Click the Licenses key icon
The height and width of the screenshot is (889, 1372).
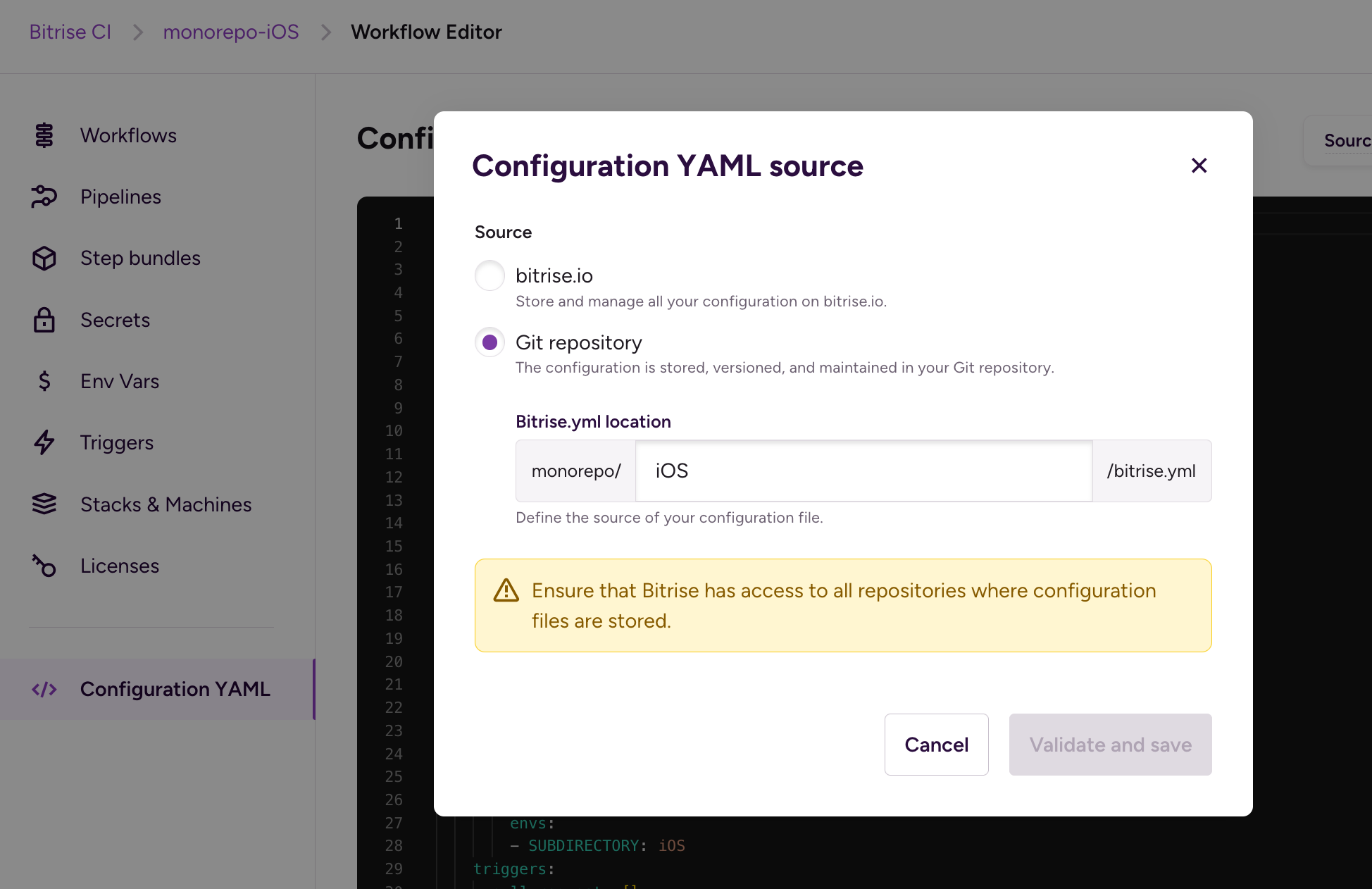tap(44, 566)
